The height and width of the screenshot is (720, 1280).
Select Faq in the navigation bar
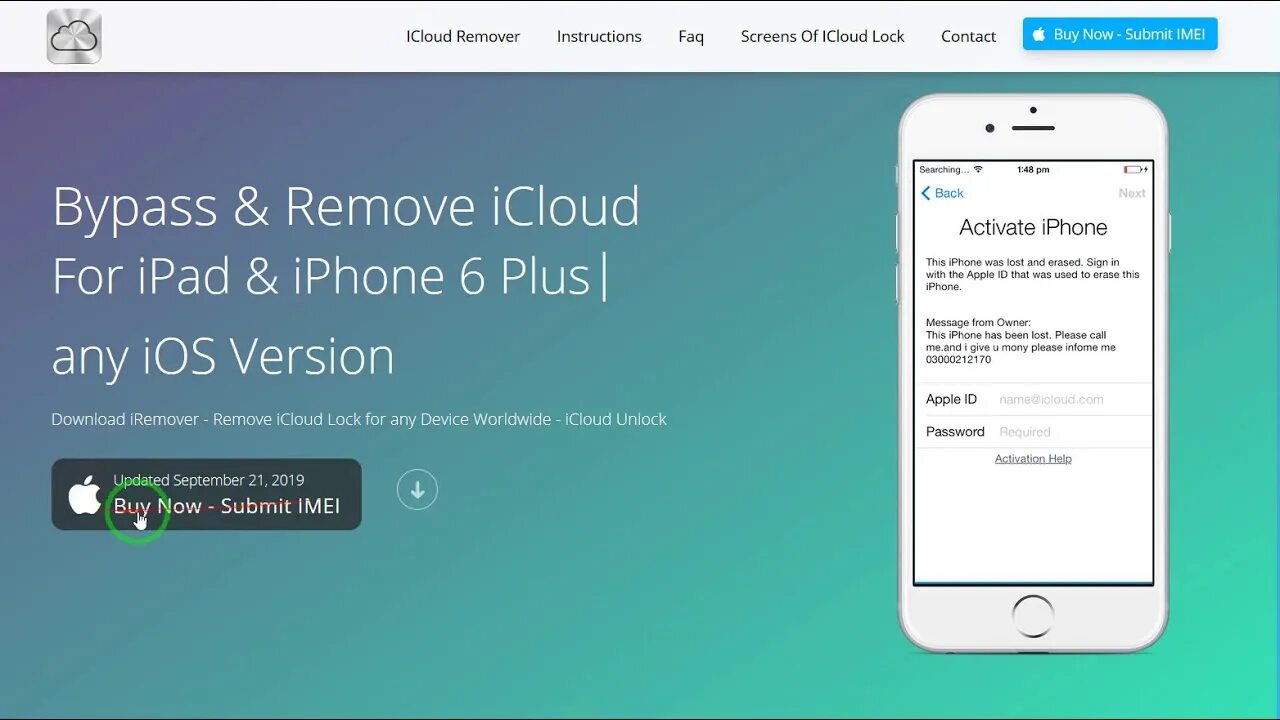(x=691, y=36)
